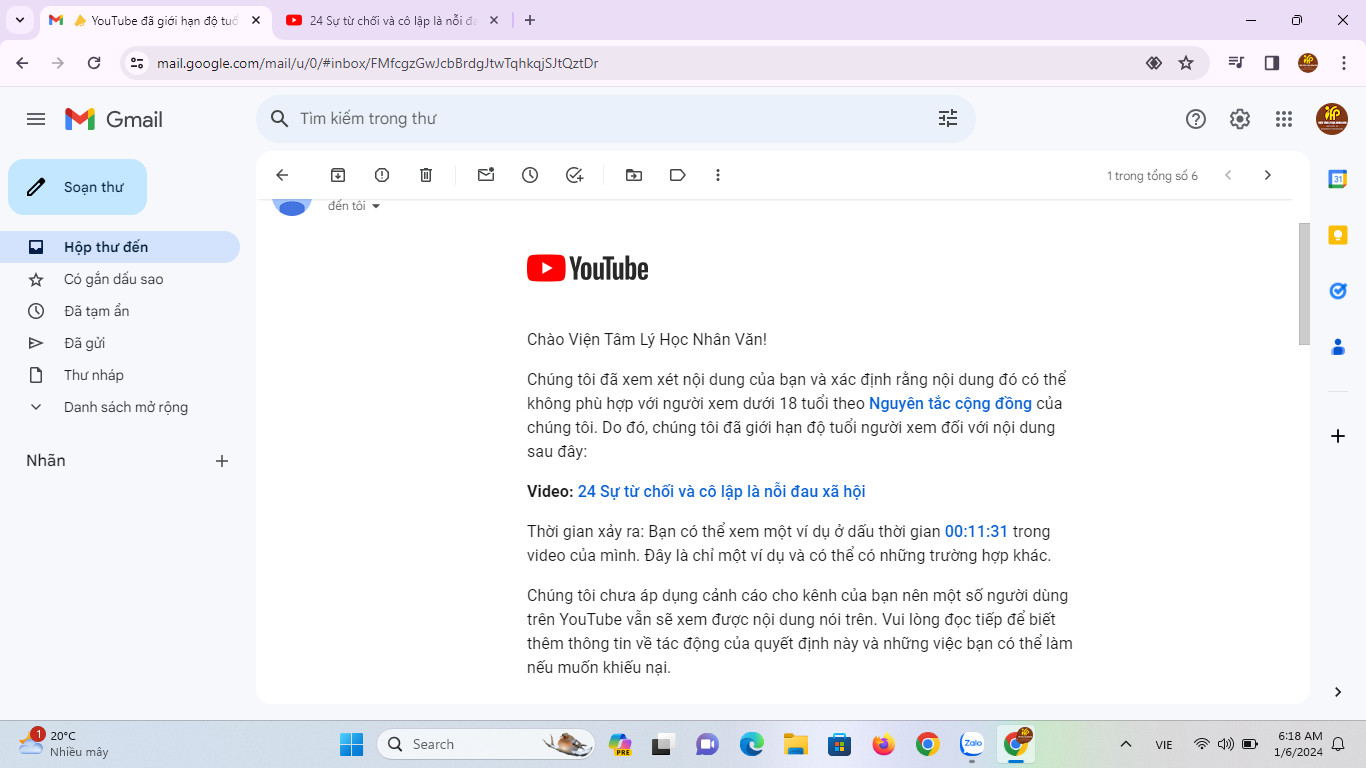Open Google Keep side panel
The image size is (1366, 768).
pos(1338,235)
